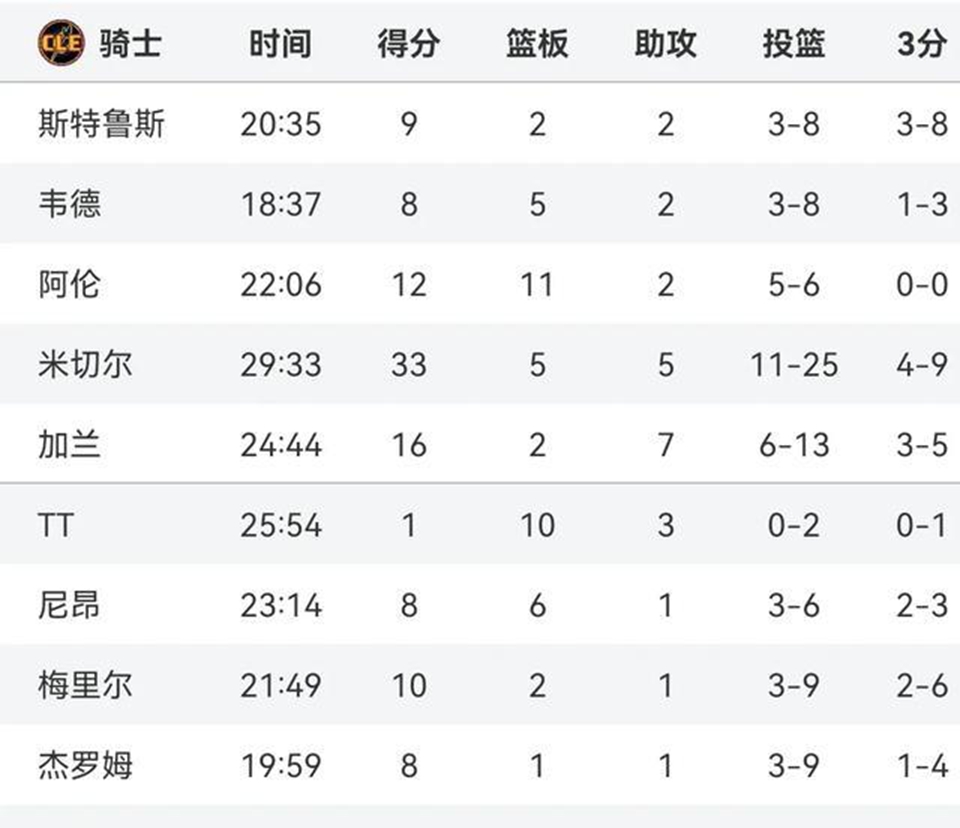Click 米切尔's 33 points cell

(408, 365)
